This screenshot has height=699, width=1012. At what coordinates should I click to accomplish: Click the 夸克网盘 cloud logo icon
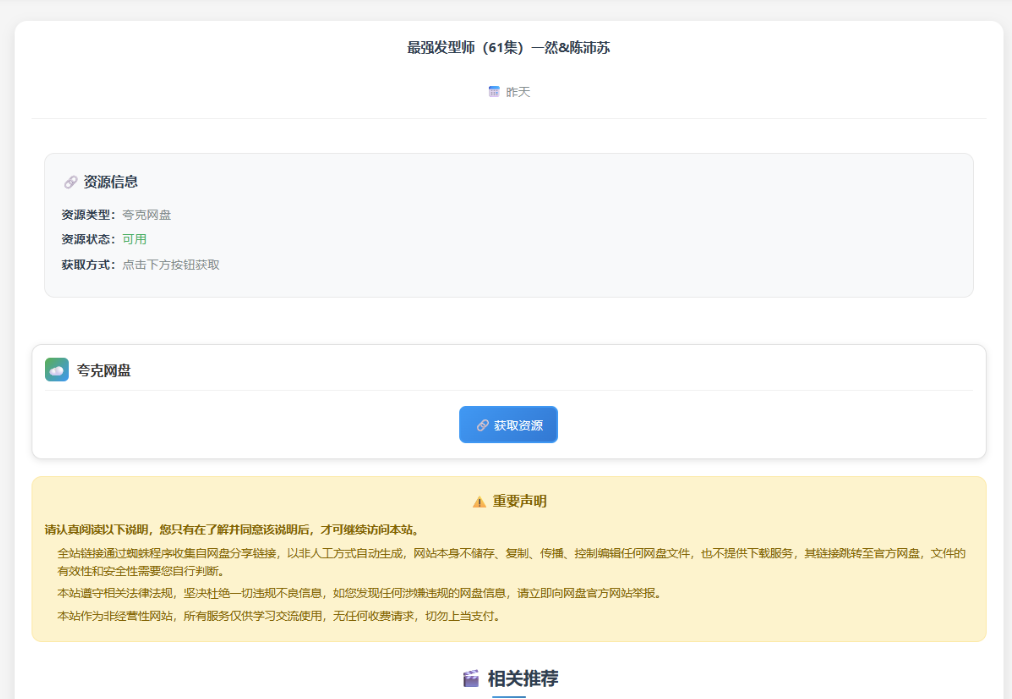click(x=57, y=370)
